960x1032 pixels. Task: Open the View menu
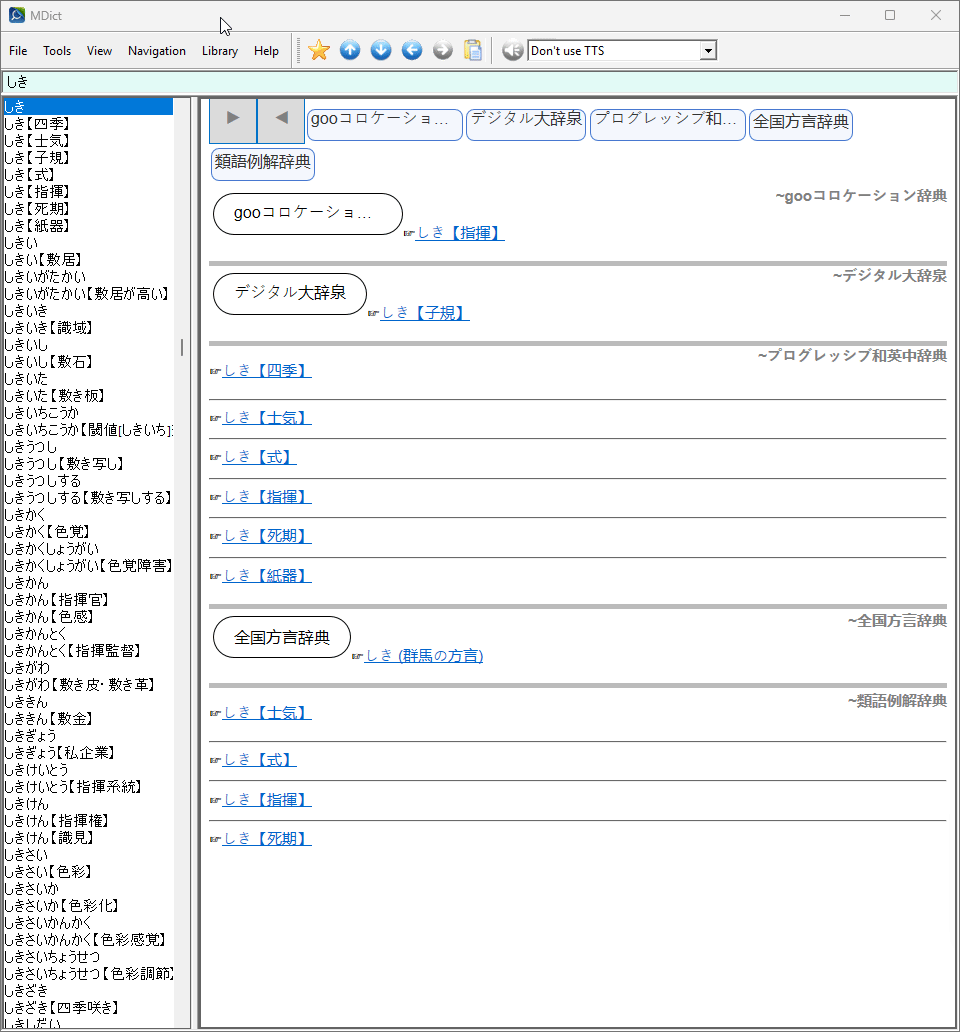pos(99,51)
